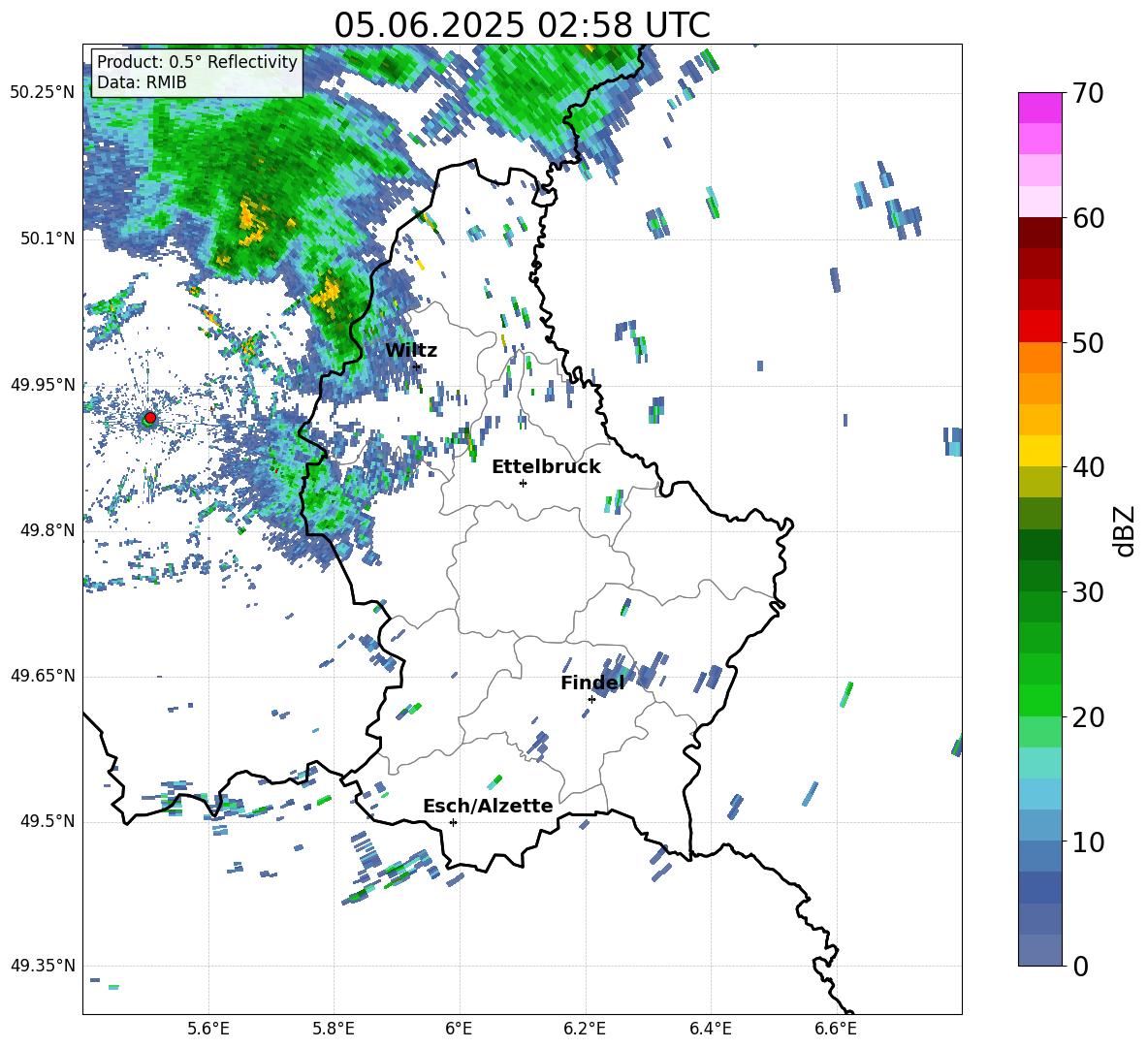
Task: Click the 5.6°E longitude label
Action: pos(208,1029)
